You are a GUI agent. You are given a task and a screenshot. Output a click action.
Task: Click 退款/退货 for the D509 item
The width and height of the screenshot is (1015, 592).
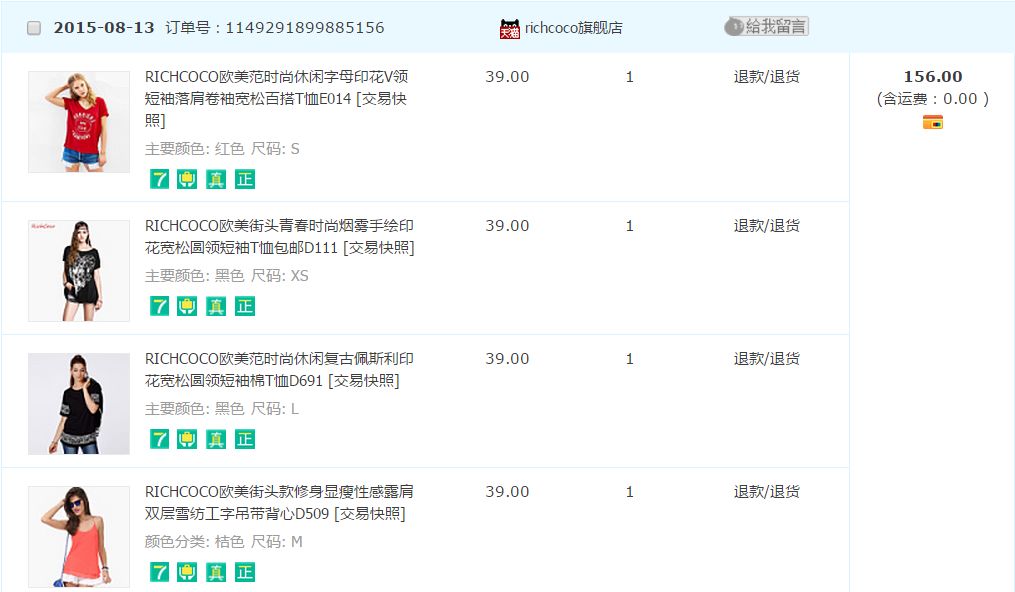pyautogui.click(x=766, y=492)
